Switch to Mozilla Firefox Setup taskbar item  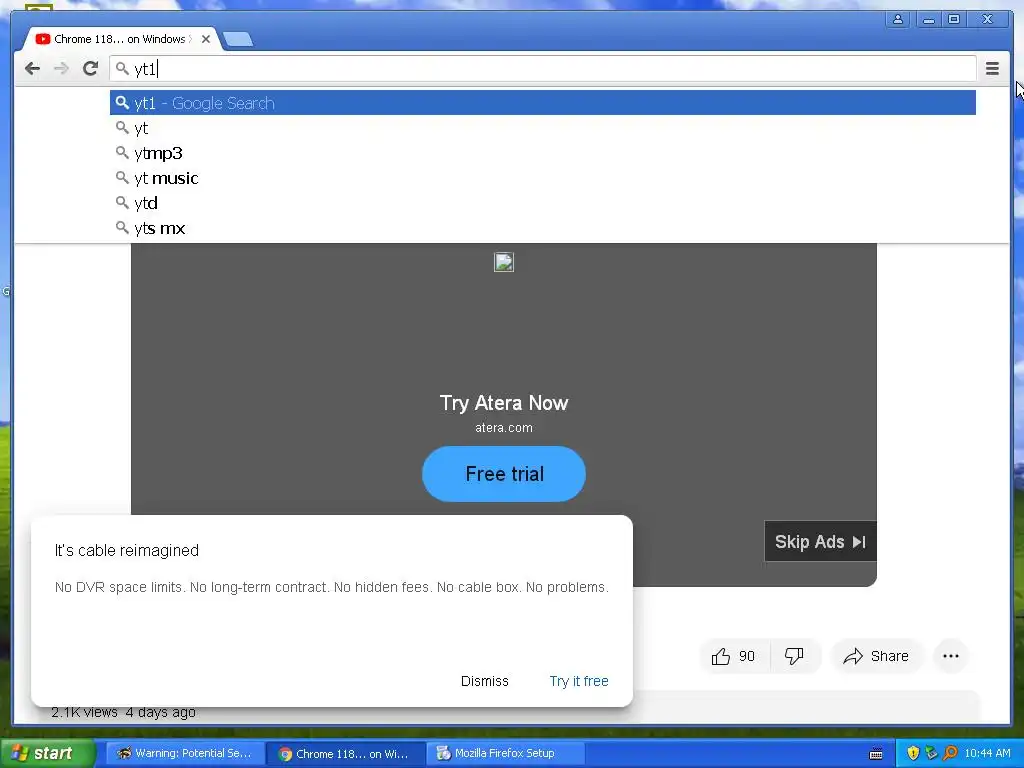point(505,753)
